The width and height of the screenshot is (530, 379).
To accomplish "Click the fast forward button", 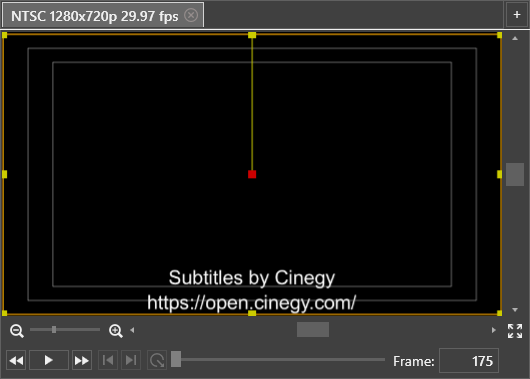I will [82, 360].
